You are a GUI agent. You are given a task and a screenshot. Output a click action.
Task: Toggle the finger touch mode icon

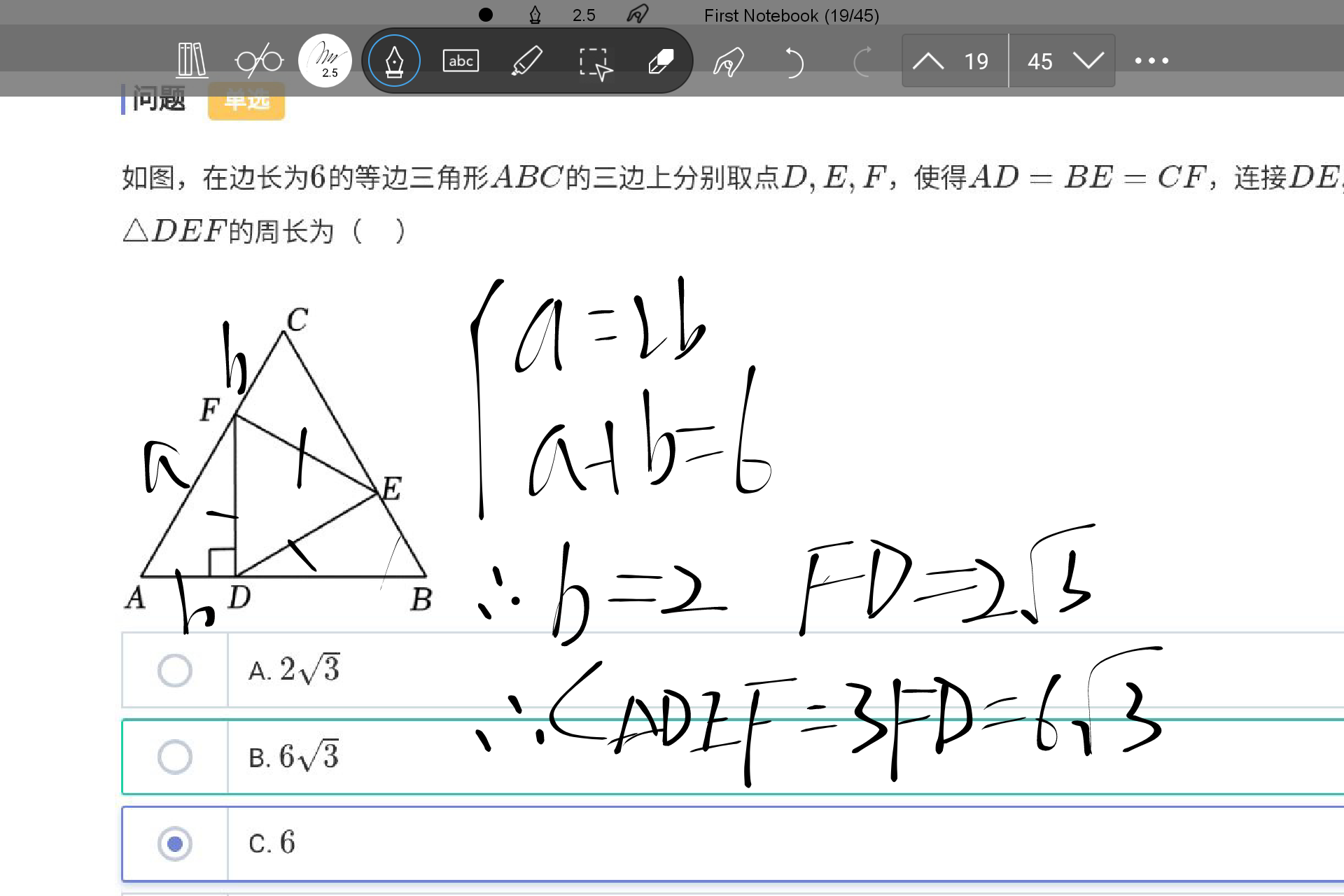coord(728,62)
